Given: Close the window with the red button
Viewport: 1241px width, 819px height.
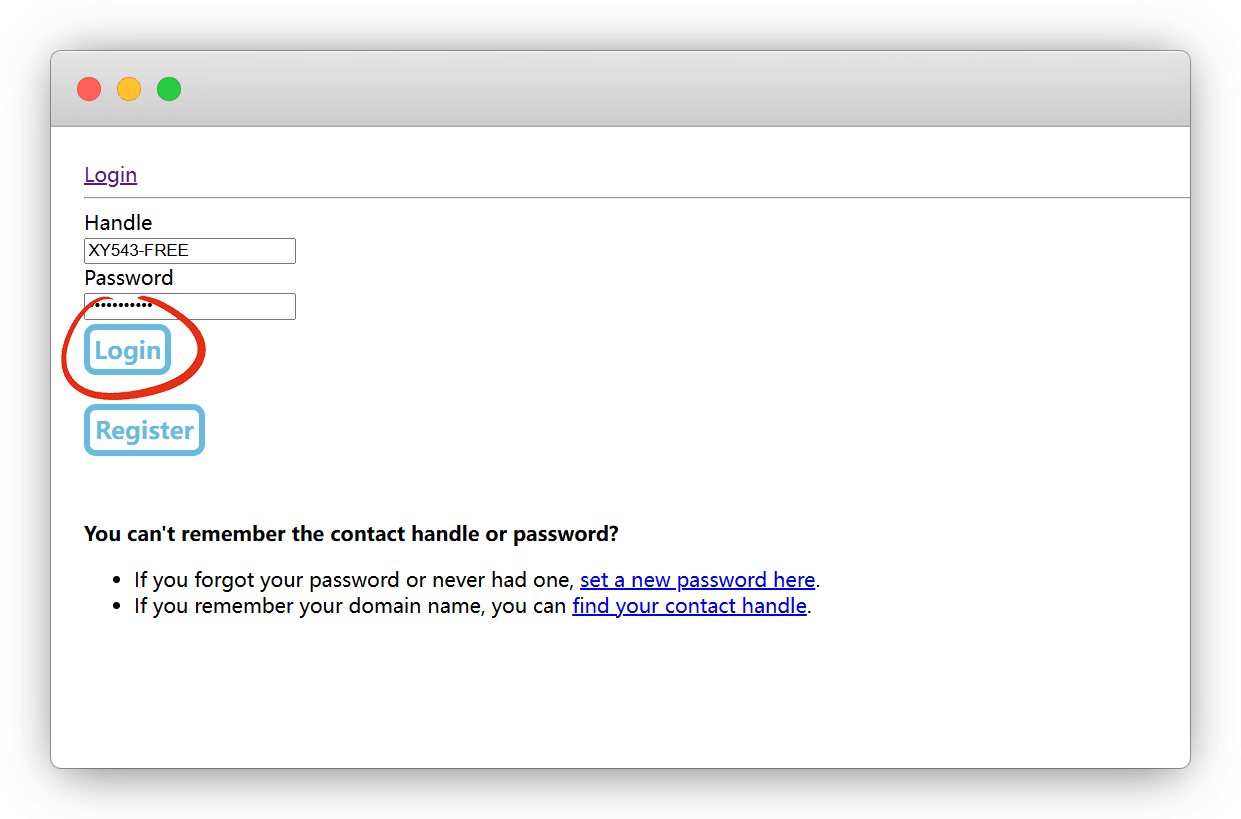Looking at the screenshot, I should (89, 89).
